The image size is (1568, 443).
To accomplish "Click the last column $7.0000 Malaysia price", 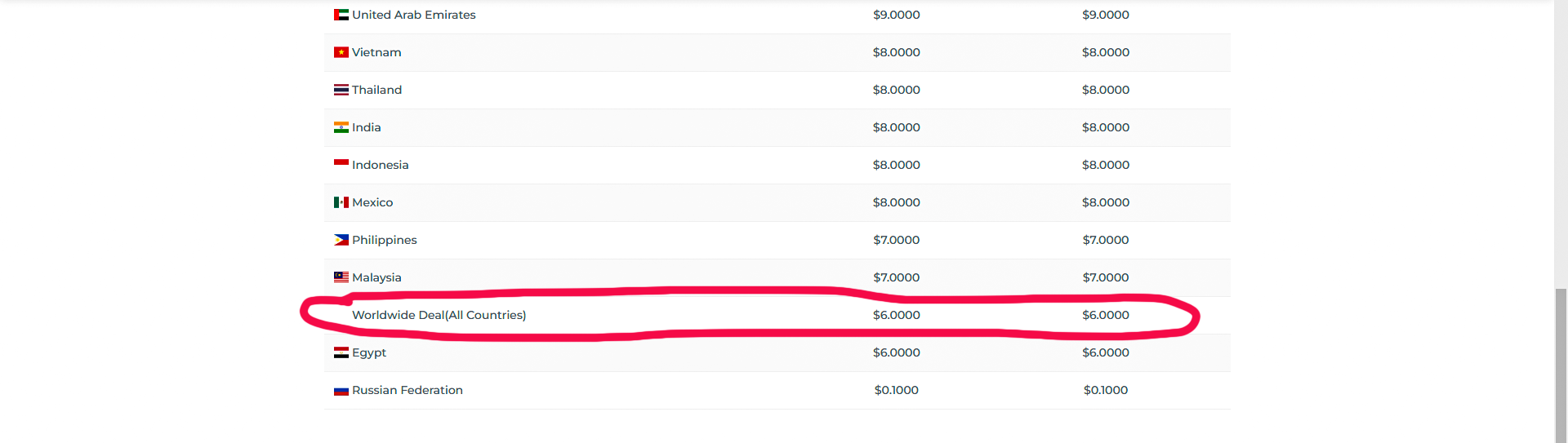I will click(x=1106, y=277).
